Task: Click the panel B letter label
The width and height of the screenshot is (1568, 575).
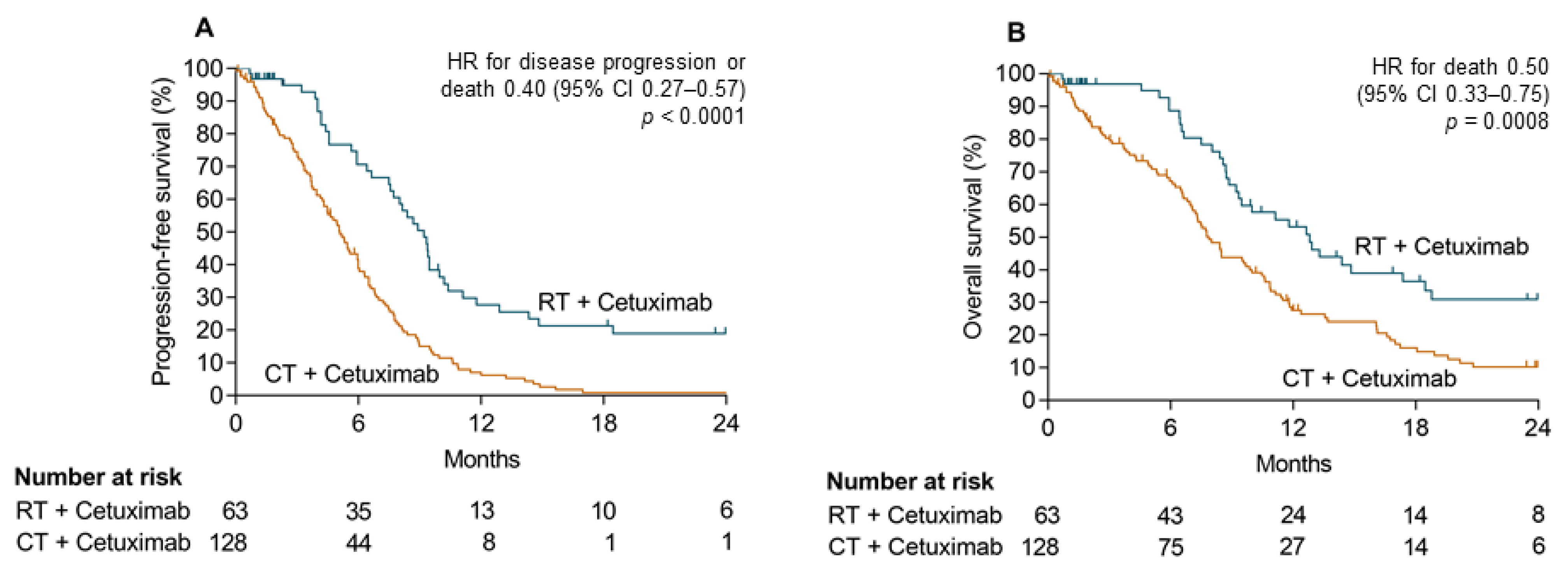Action: 1016,32
